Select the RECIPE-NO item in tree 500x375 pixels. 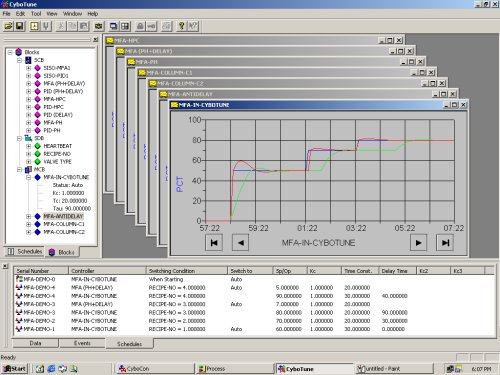click(x=57, y=154)
